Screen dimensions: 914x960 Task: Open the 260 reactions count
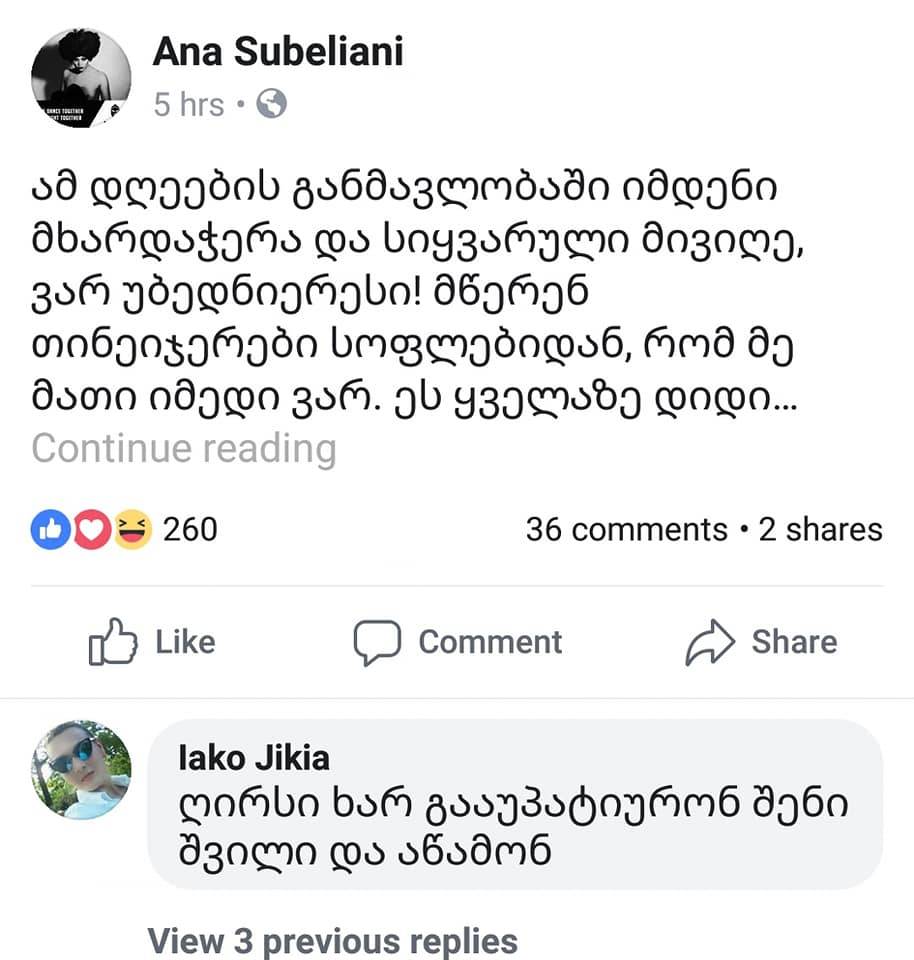point(189,529)
